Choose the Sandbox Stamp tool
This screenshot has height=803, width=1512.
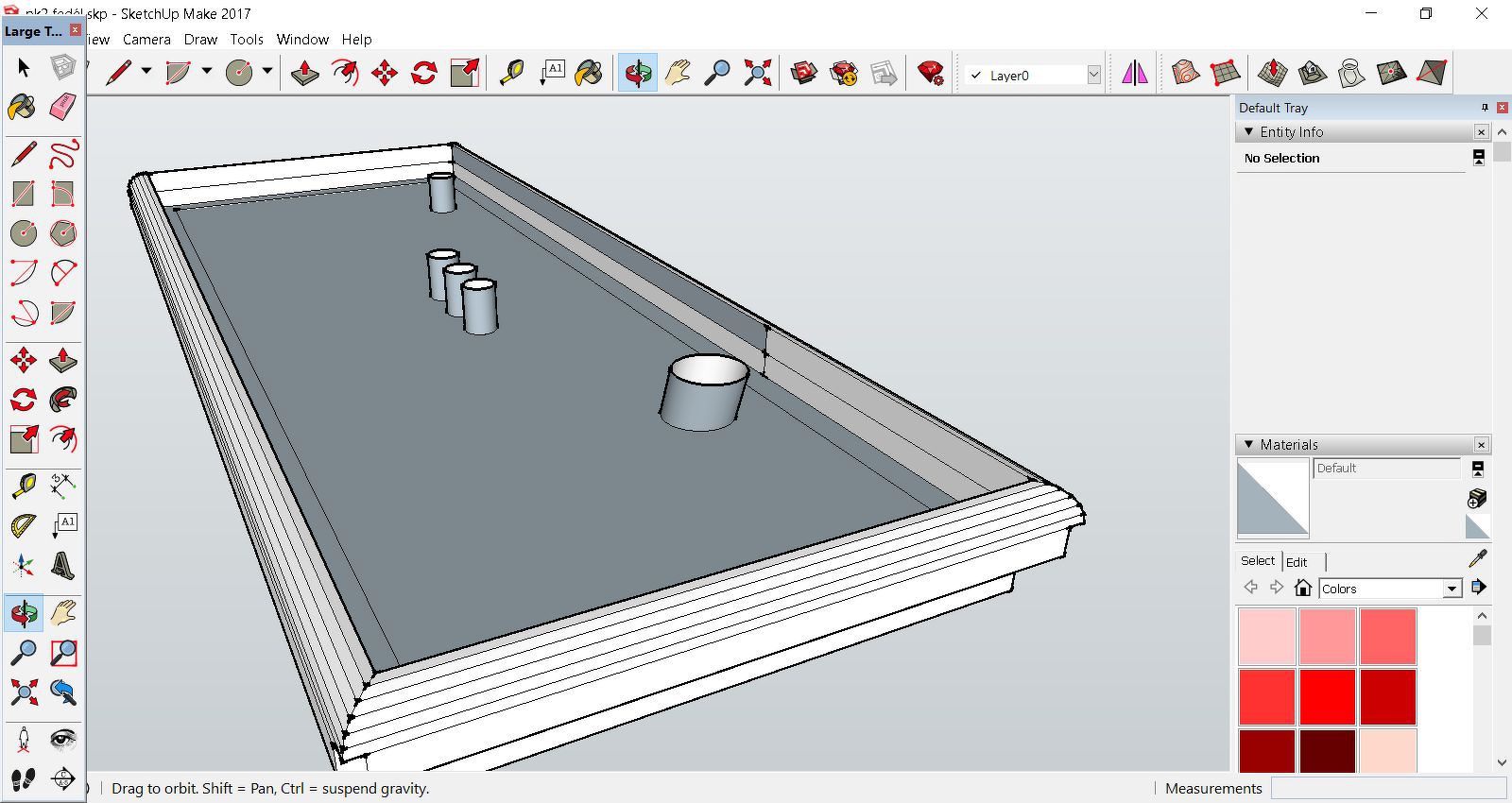1313,73
